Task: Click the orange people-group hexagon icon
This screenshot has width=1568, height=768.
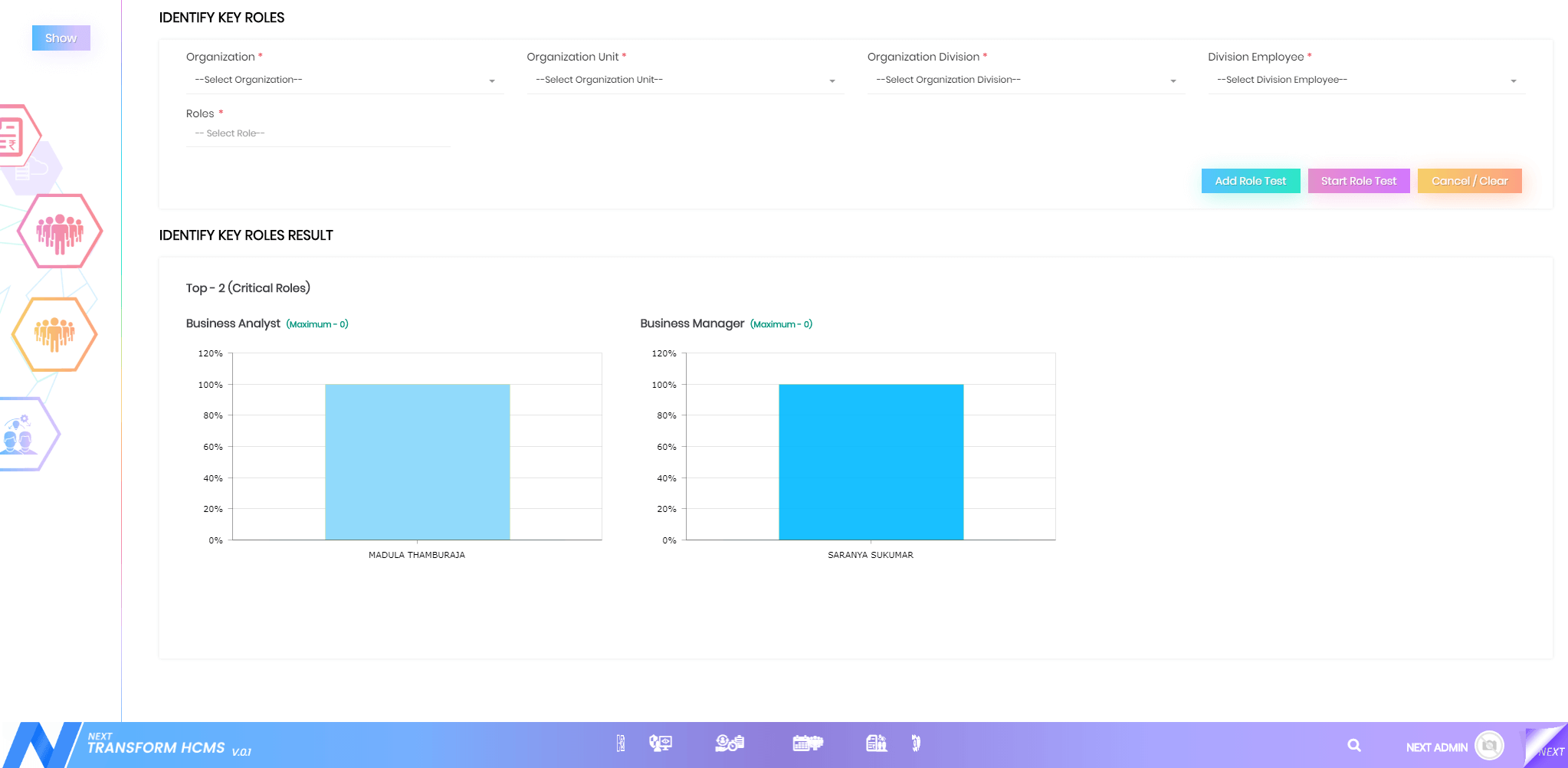Action: [54, 334]
